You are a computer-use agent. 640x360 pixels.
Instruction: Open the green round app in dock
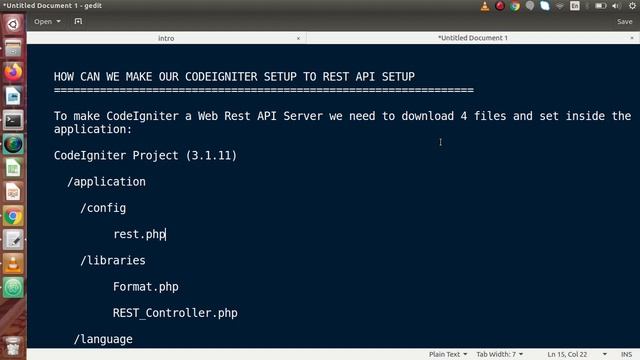[x=13, y=288]
